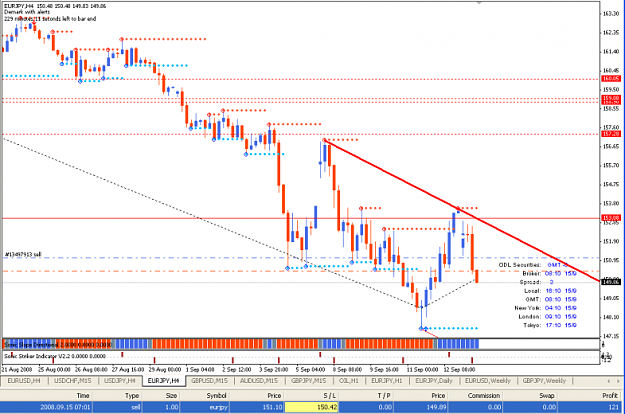The width and height of the screenshot is (625, 414).
Task: Click the red 160.05 price level label
Action: 611,79
